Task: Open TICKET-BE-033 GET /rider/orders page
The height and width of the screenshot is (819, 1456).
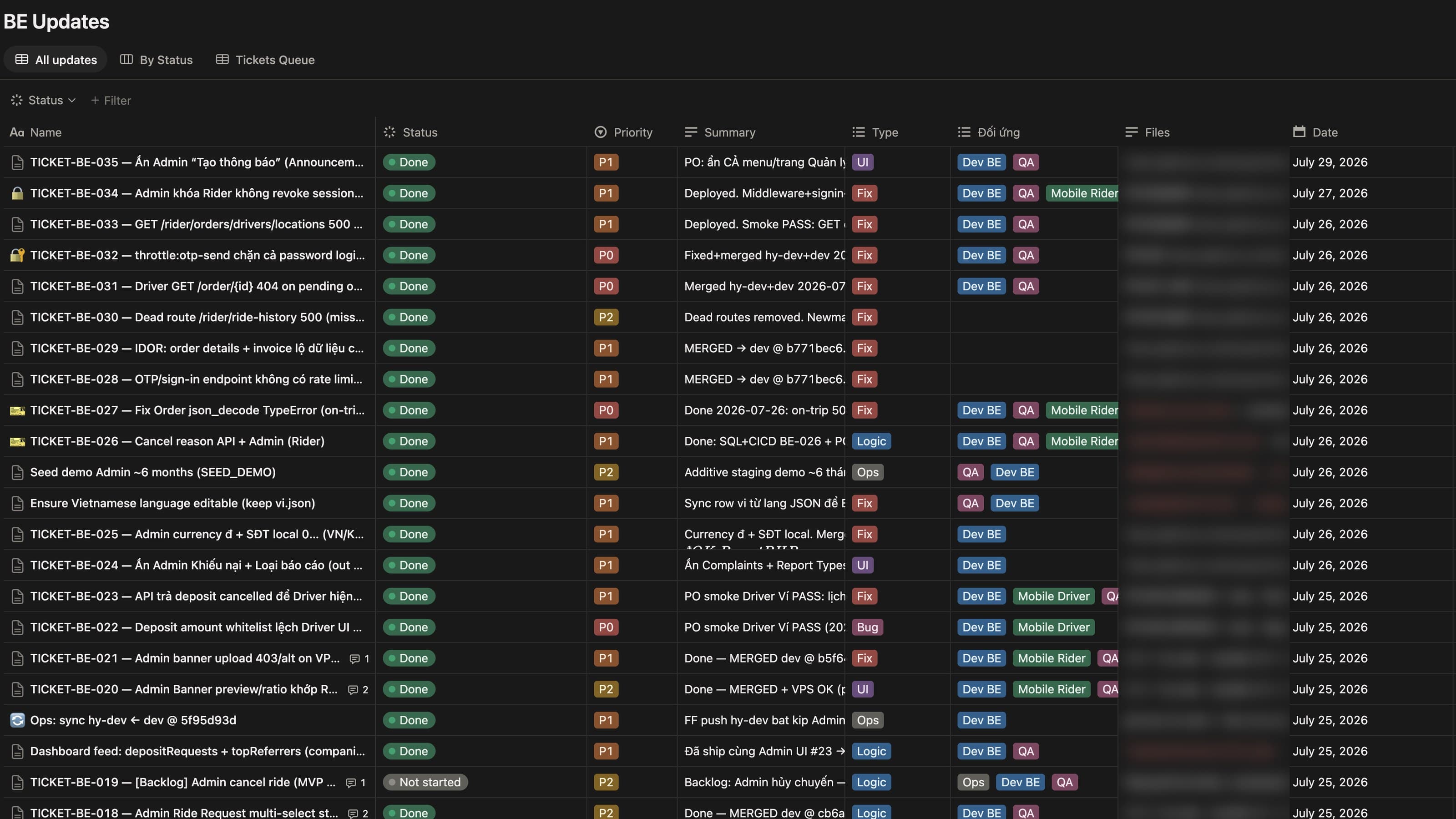Action: [196, 224]
